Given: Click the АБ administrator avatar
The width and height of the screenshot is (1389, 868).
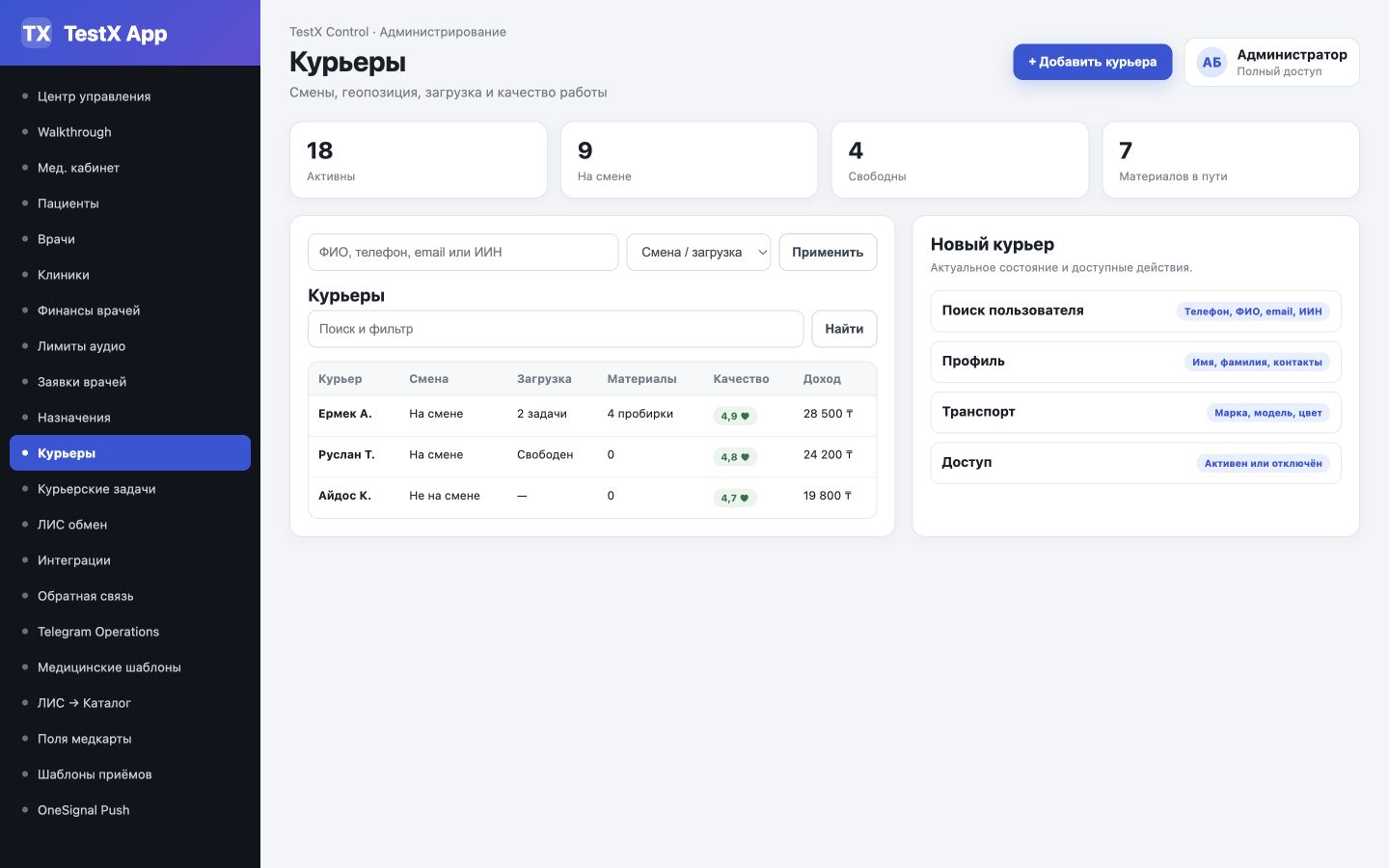Looking at the screenshot, I should [x=1212, y=62].
